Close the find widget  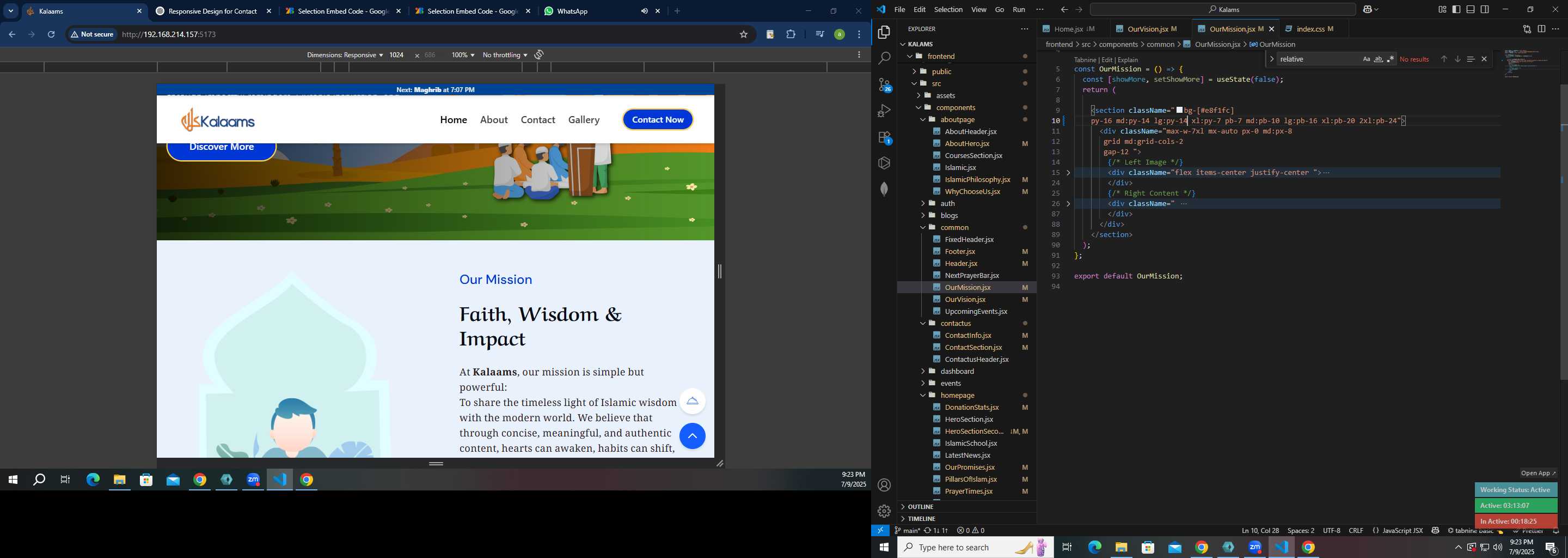point(1484,59)
